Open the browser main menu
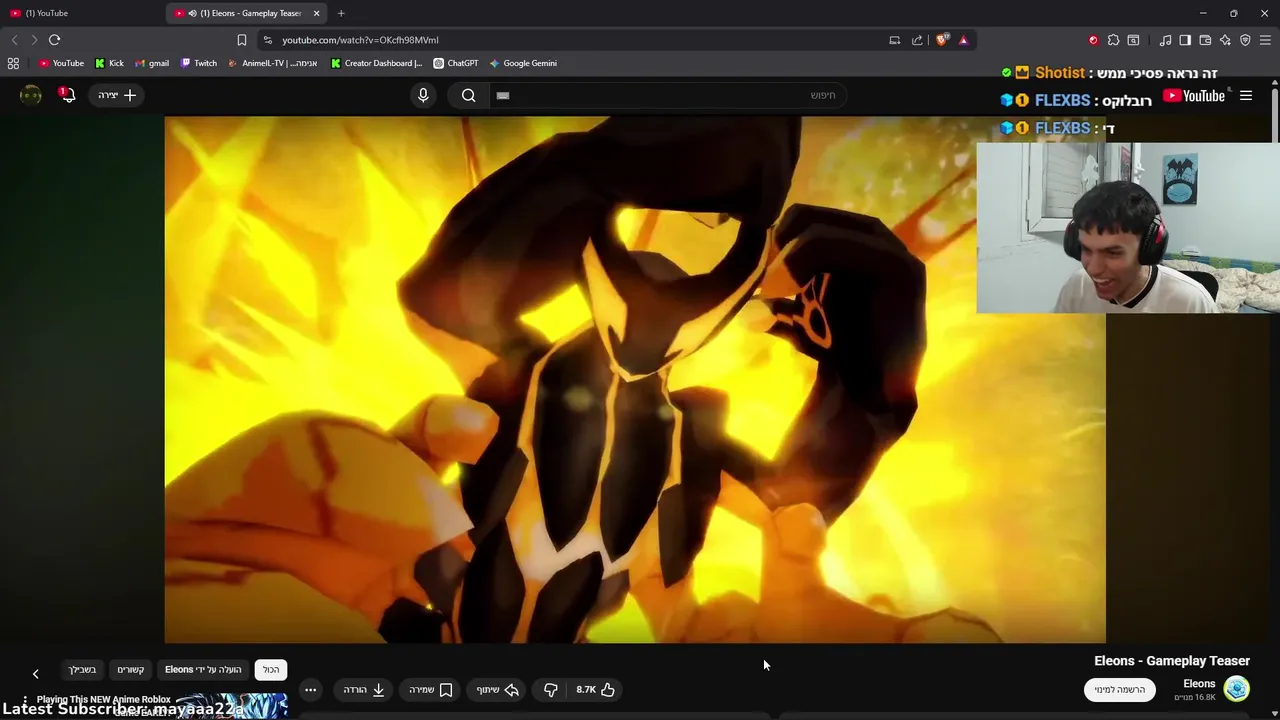 point(1266,40)
